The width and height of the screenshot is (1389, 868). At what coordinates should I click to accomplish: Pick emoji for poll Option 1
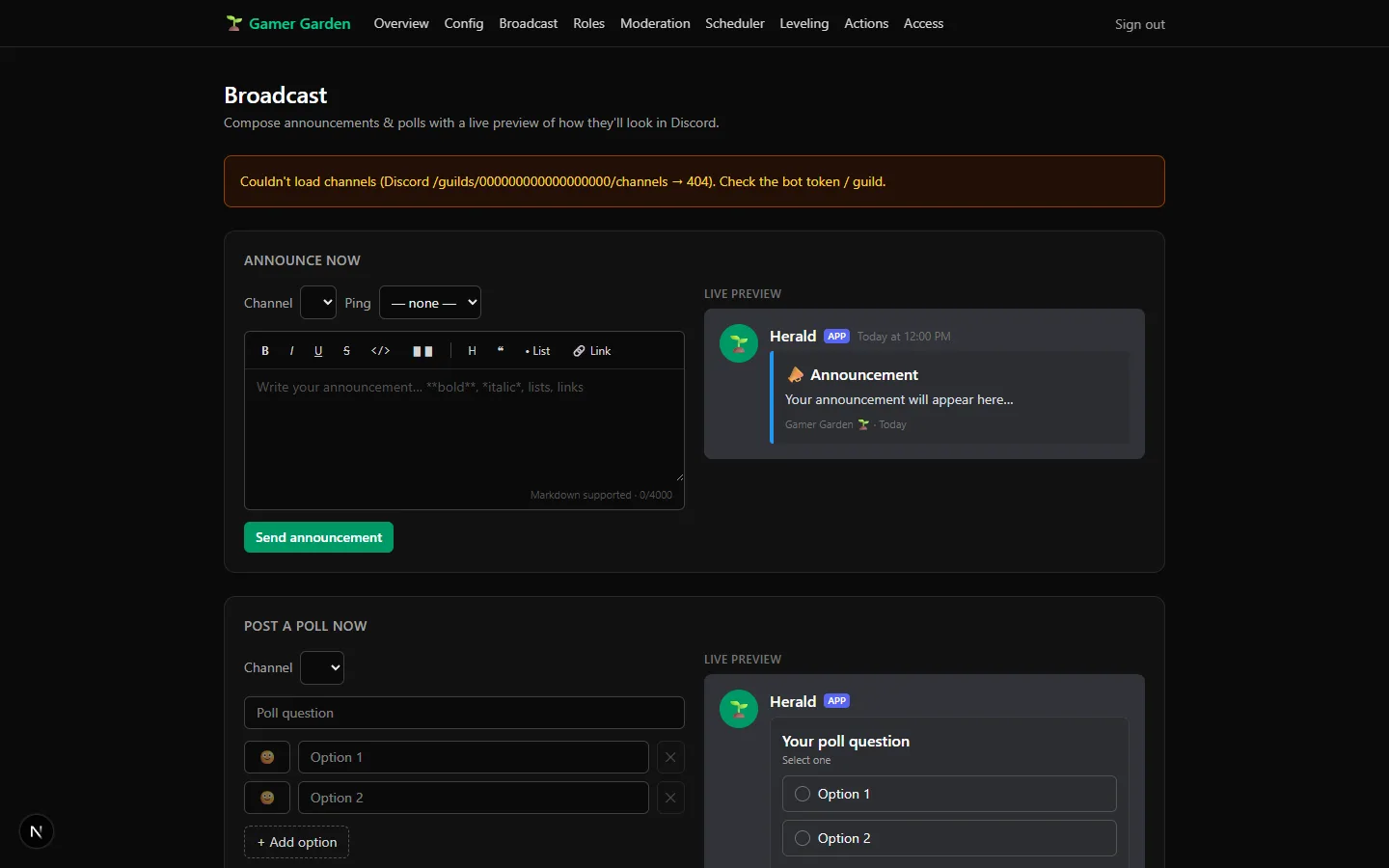click(x=267, y=757)
